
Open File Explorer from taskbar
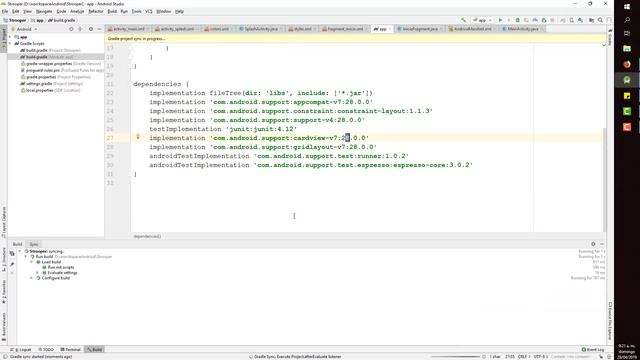[x=627, y=49]
